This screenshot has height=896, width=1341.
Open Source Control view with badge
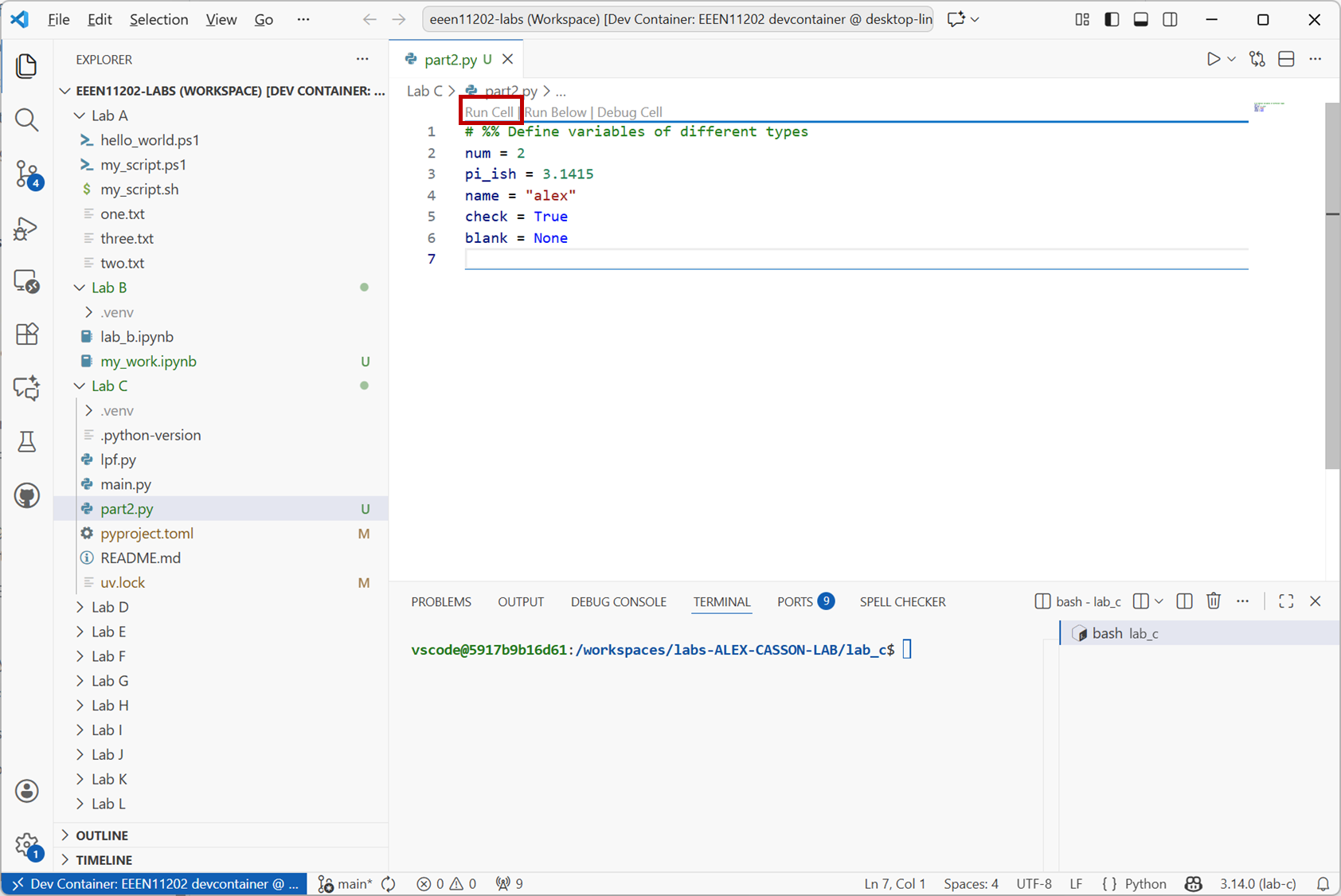coord(26,174)
